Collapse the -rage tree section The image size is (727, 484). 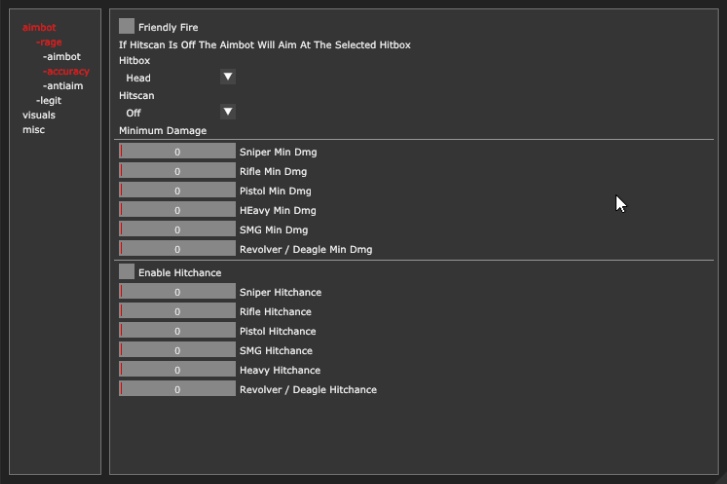coord(49,42)
